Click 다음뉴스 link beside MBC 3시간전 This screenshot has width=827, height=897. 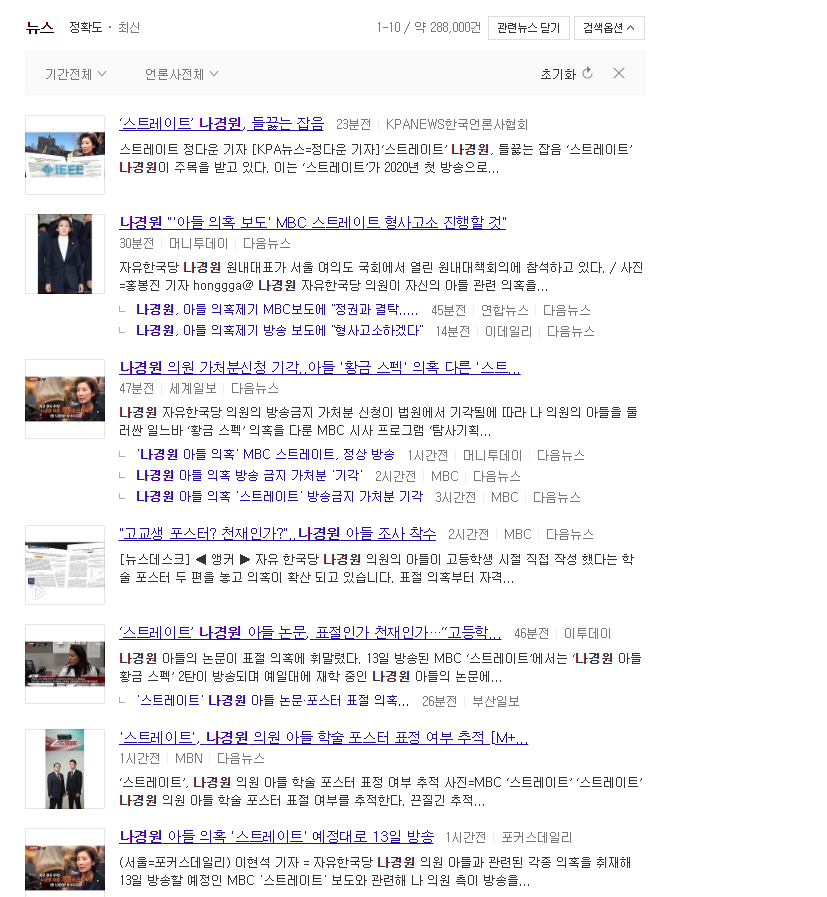(x=556, y=497)
